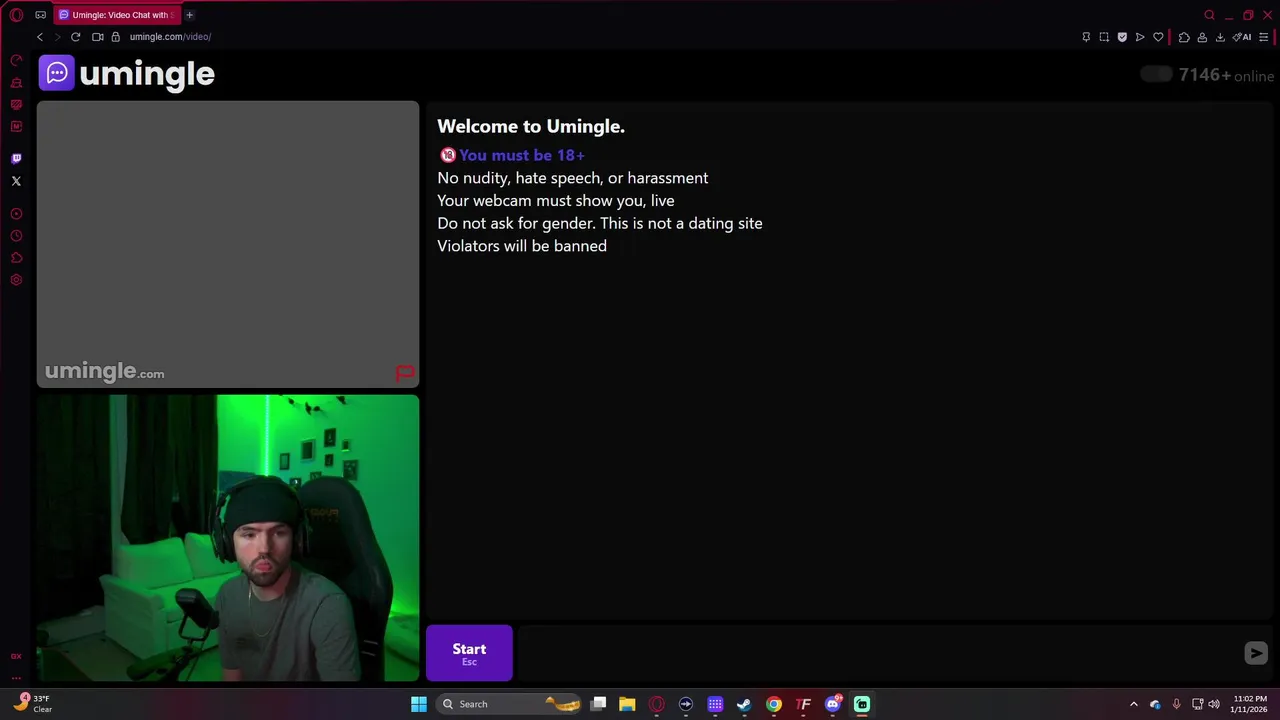
Task: Open the Windows Start menu
Action: 419,704
